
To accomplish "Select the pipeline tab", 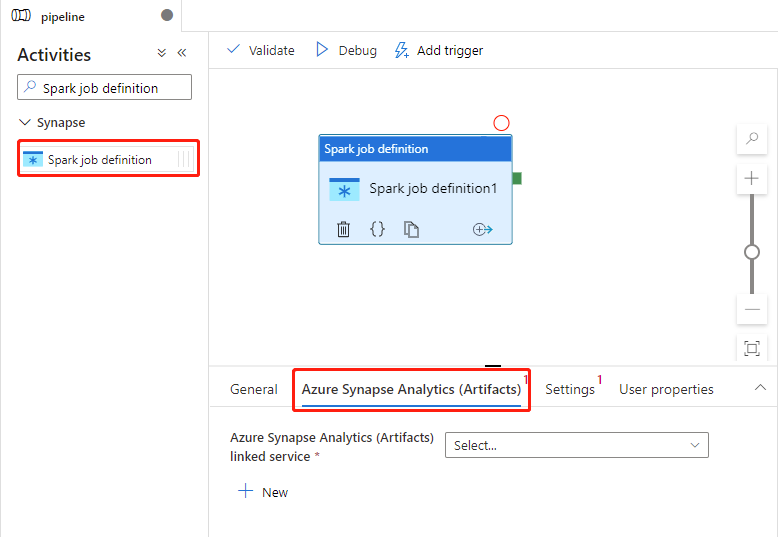I will tap(91, 16).
